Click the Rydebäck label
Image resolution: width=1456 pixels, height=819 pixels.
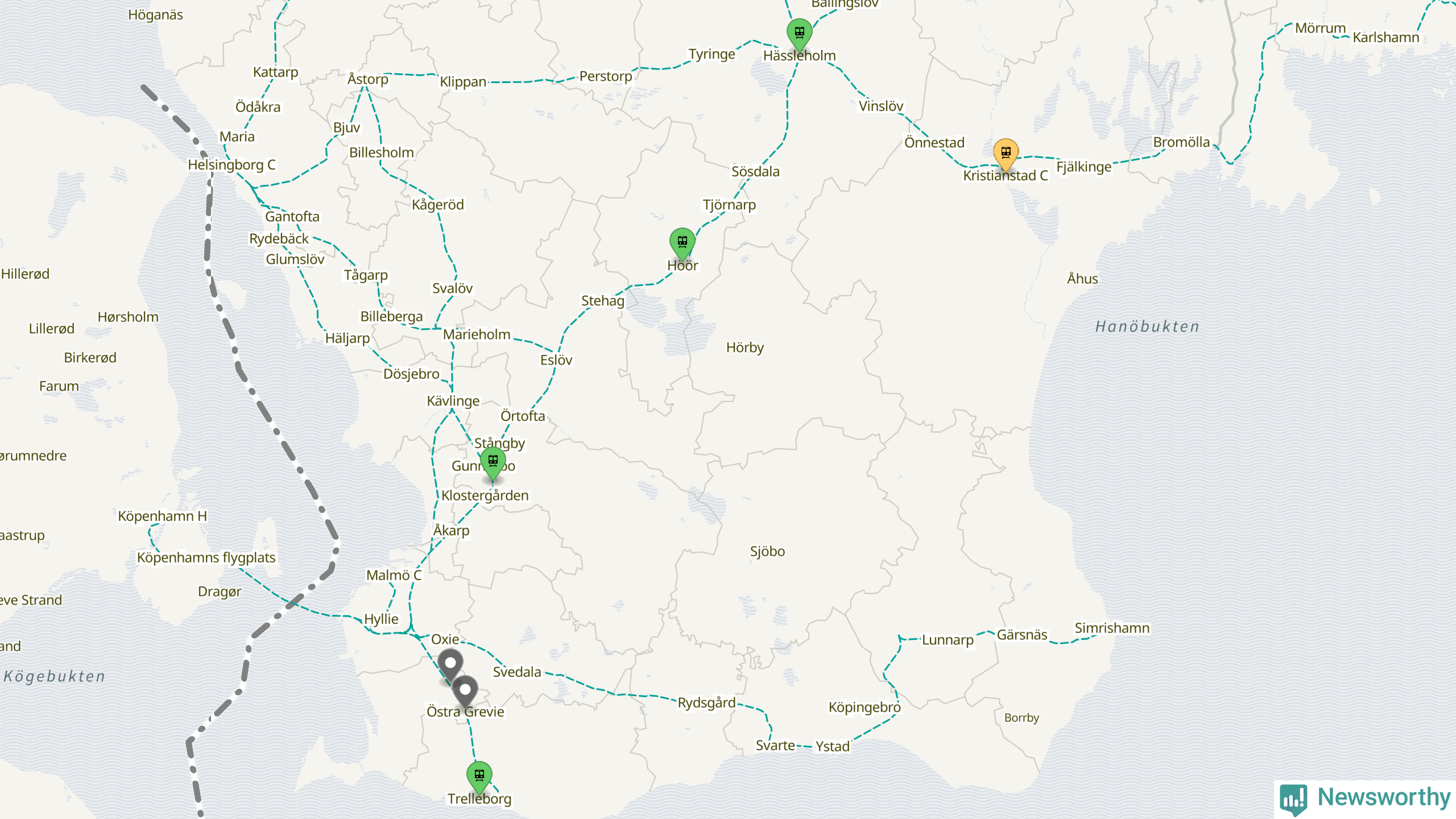[279, 239]
